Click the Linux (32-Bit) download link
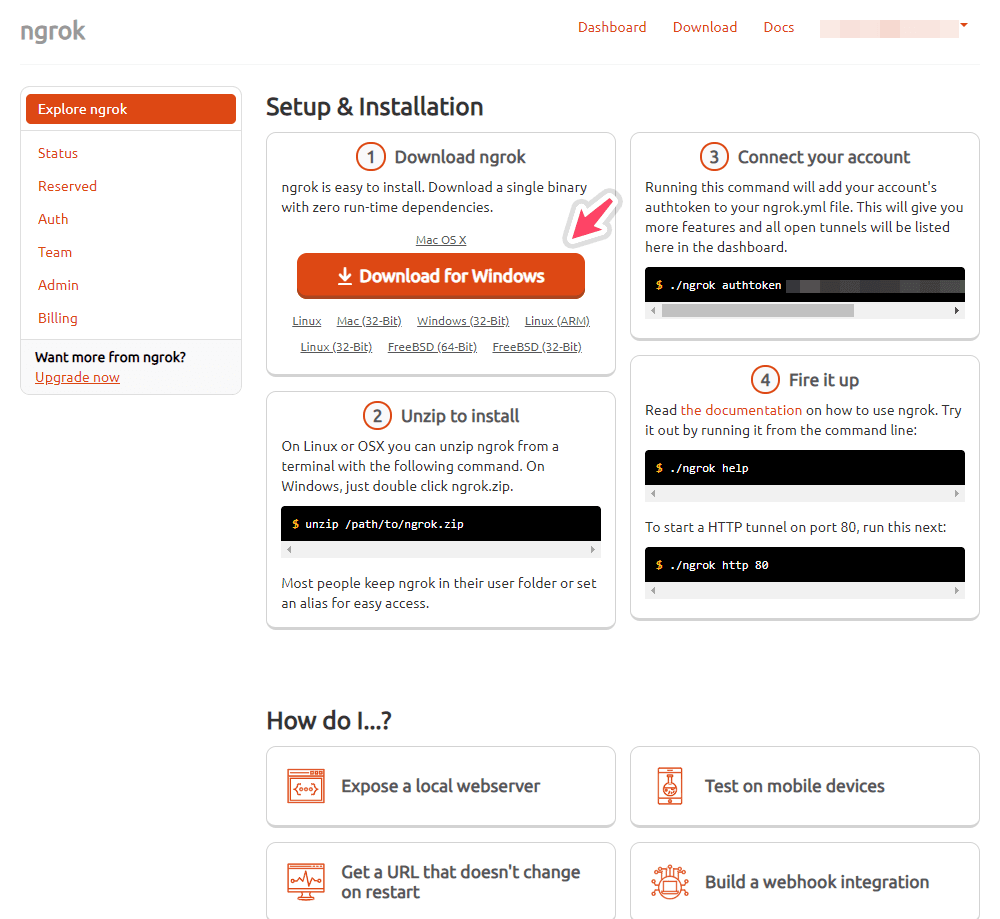The height and width of the screenshot is (919, 1000). (x=336, y=347)
